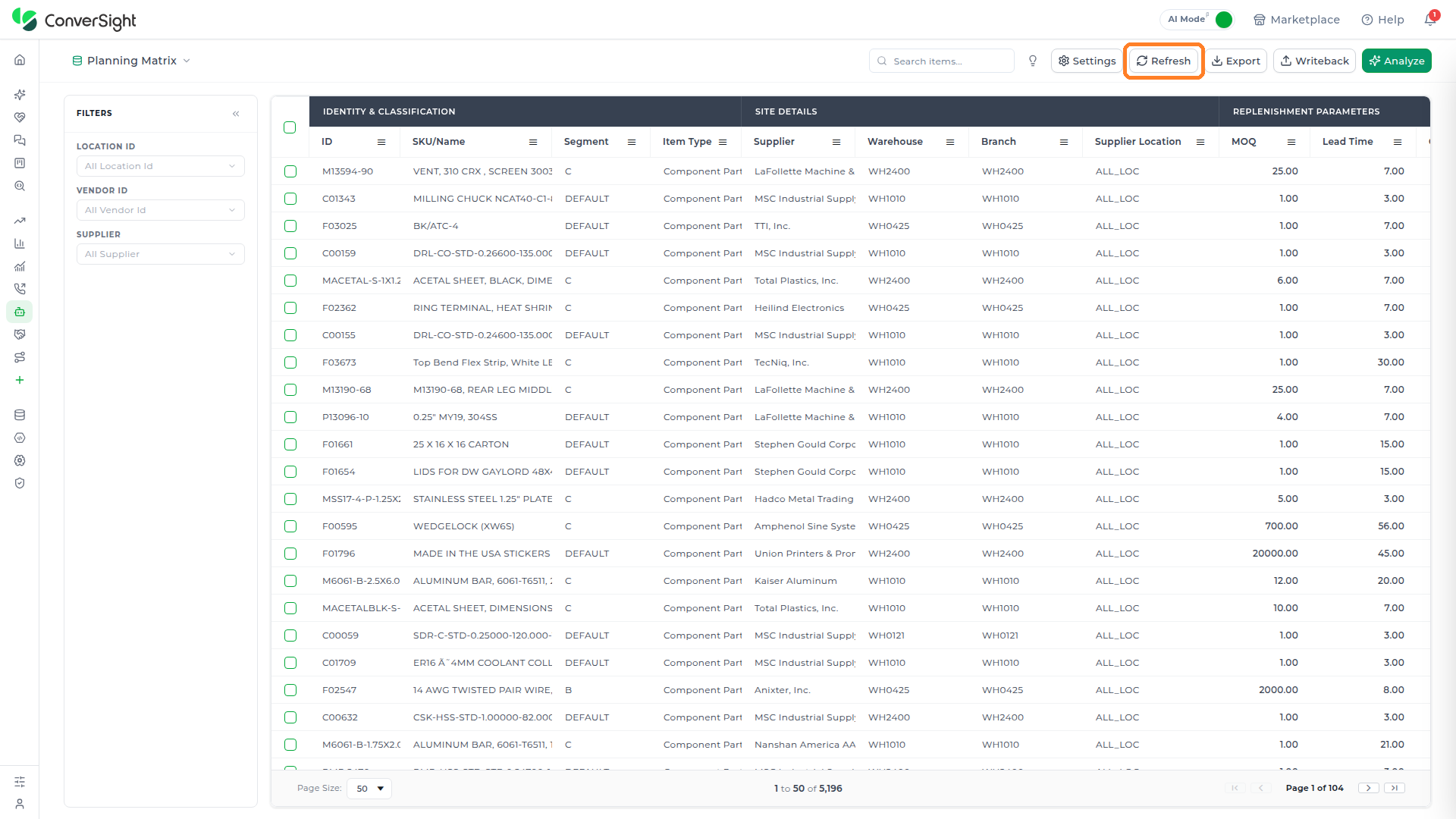Viewport: 1456px width, 819px height.
Task: Click the Refresh button
Action: pos(1163,61)
